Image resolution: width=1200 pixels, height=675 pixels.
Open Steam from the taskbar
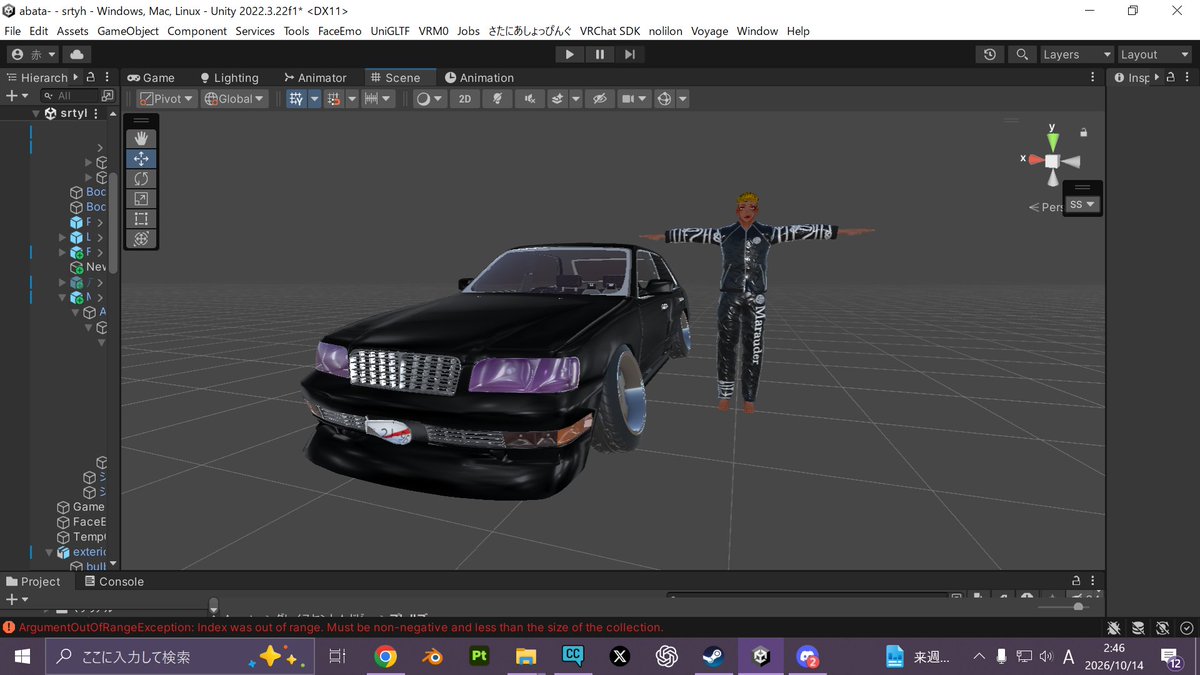tap(714, 656)
